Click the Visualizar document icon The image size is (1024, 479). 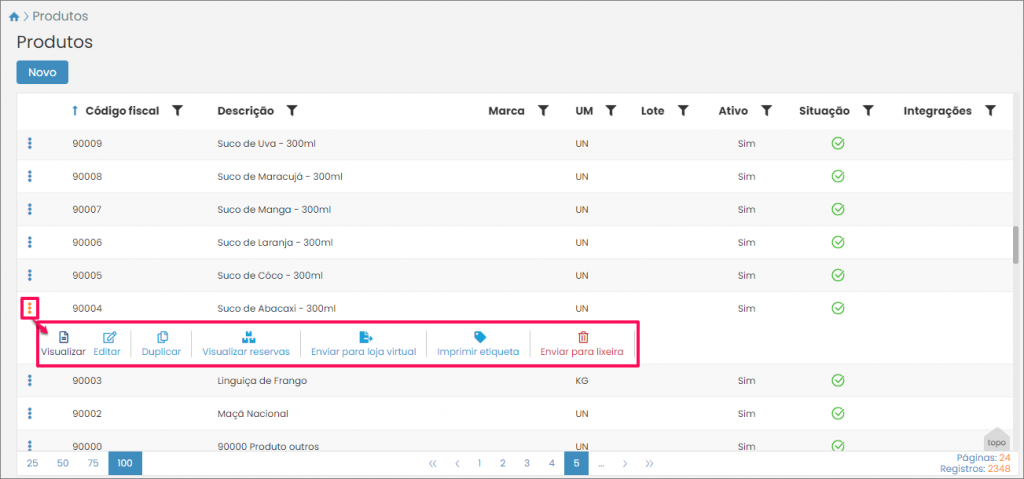point(64,337)
